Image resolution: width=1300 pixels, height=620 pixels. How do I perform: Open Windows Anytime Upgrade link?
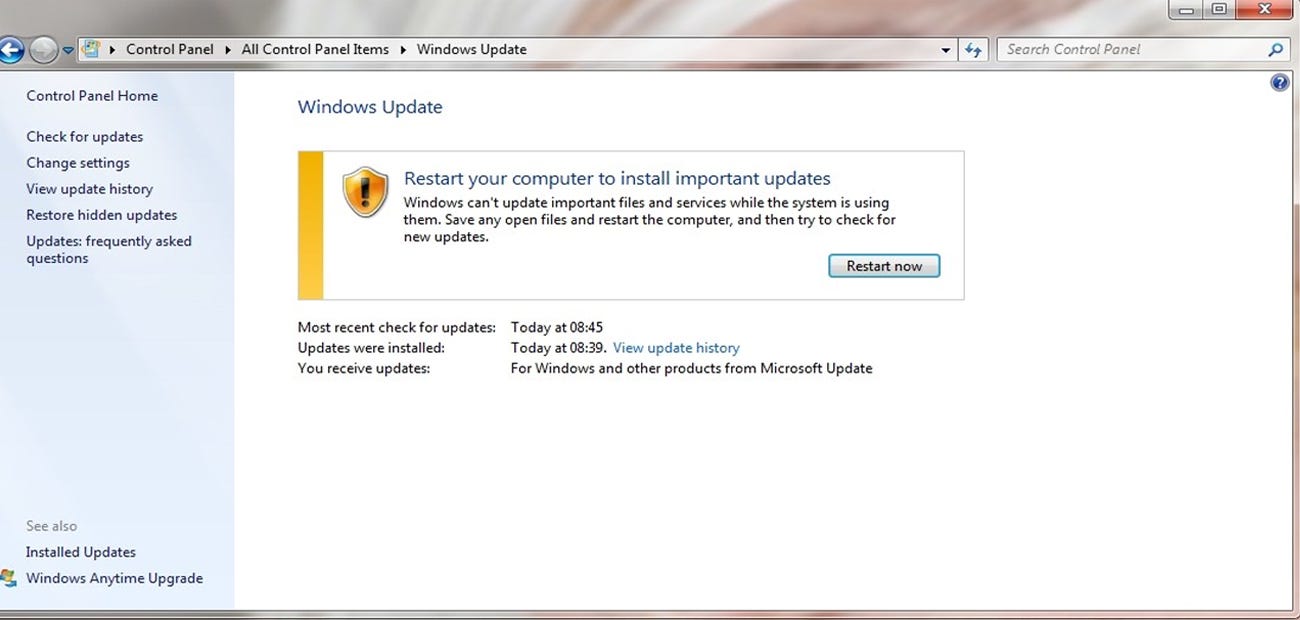click(114, 578)
